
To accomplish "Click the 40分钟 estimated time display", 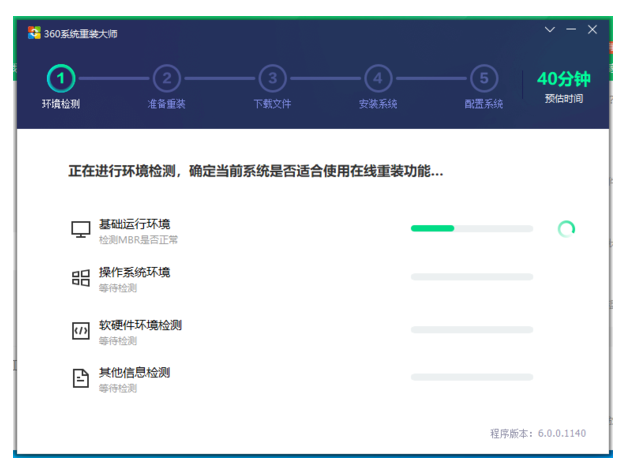I will pos(564,78).
